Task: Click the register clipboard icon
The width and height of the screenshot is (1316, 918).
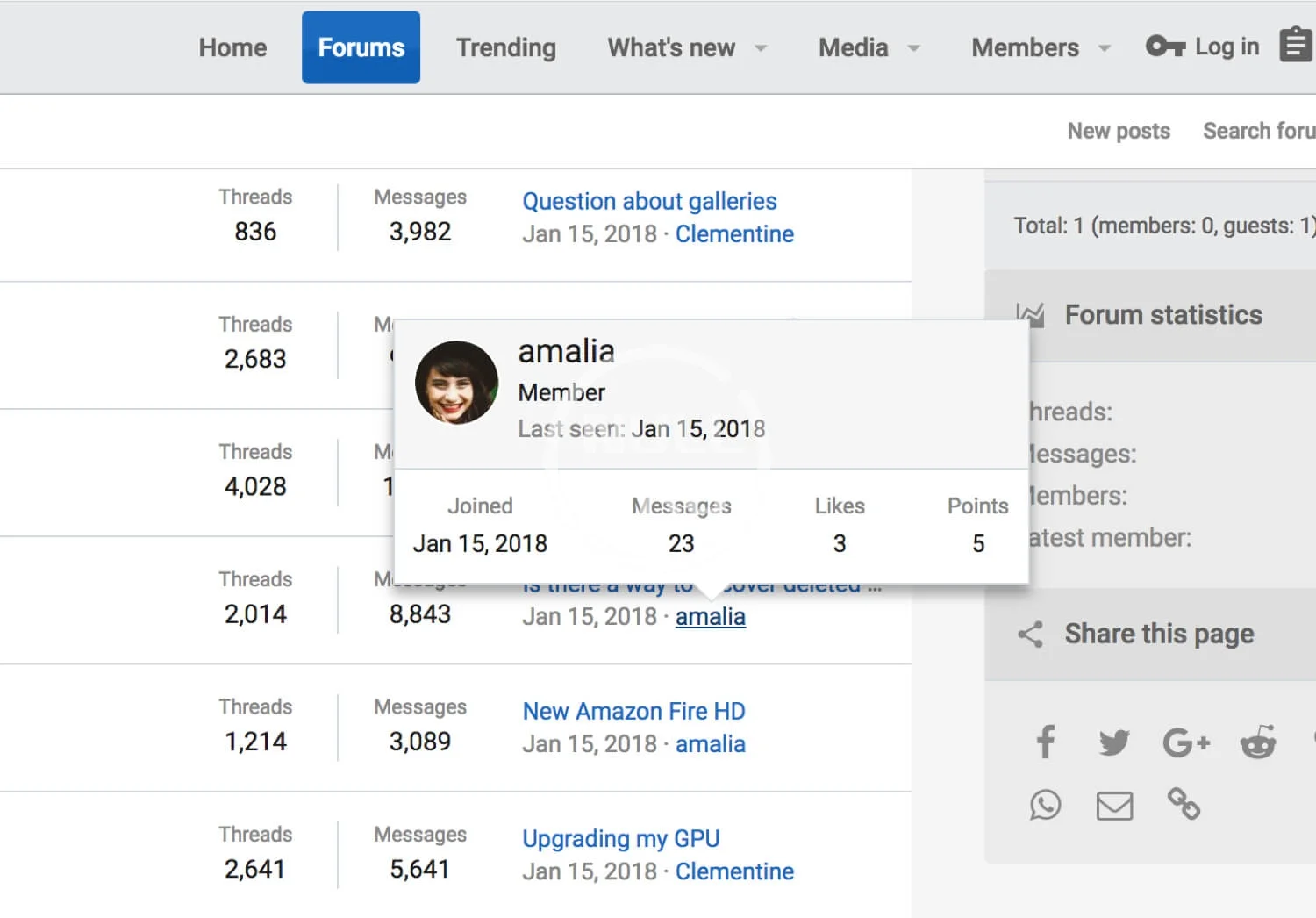Action: click(x=1295, y=46)
